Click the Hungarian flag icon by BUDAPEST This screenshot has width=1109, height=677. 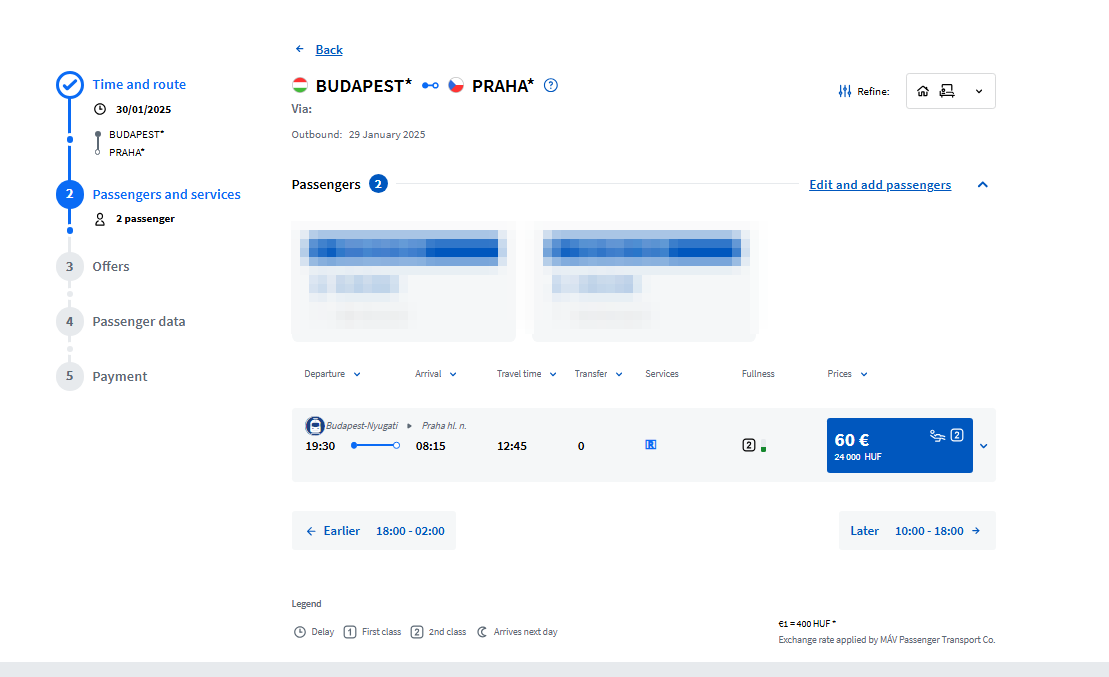click(x=300, y=86)
